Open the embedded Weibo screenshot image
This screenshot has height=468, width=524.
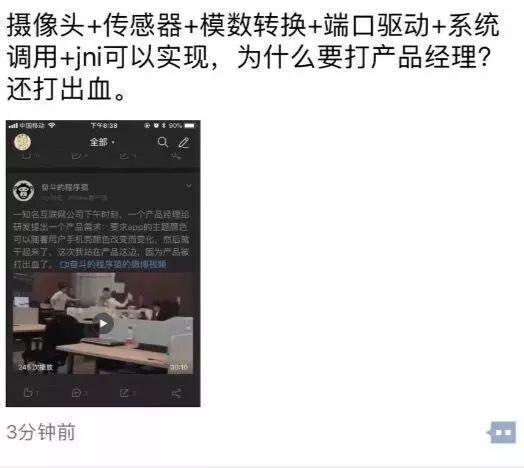point(103,263)
